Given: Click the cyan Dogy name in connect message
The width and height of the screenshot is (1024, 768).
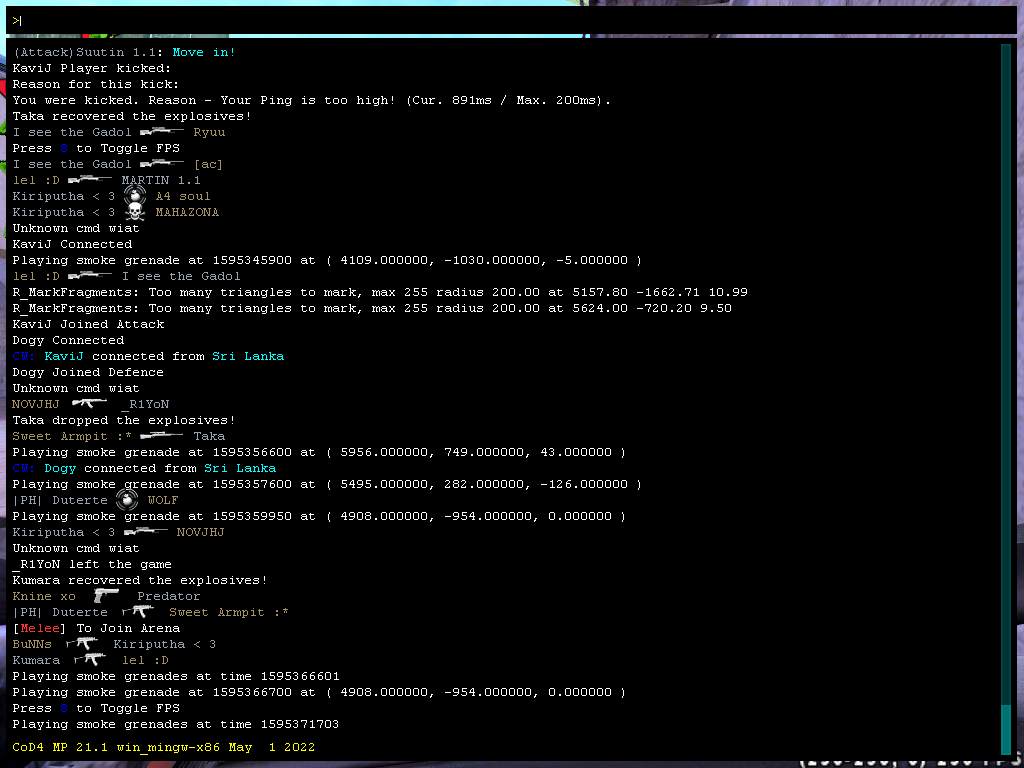Looking at the screenshot, I should click(x=60, y=468).
